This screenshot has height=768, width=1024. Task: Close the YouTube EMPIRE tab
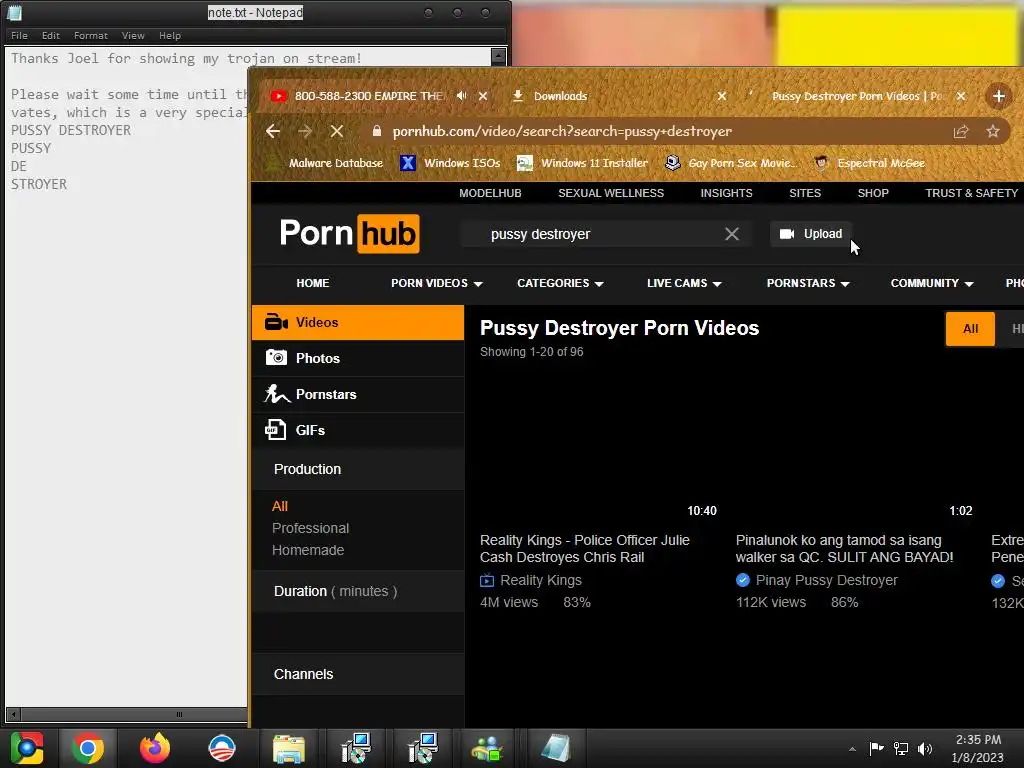[483, 96]
